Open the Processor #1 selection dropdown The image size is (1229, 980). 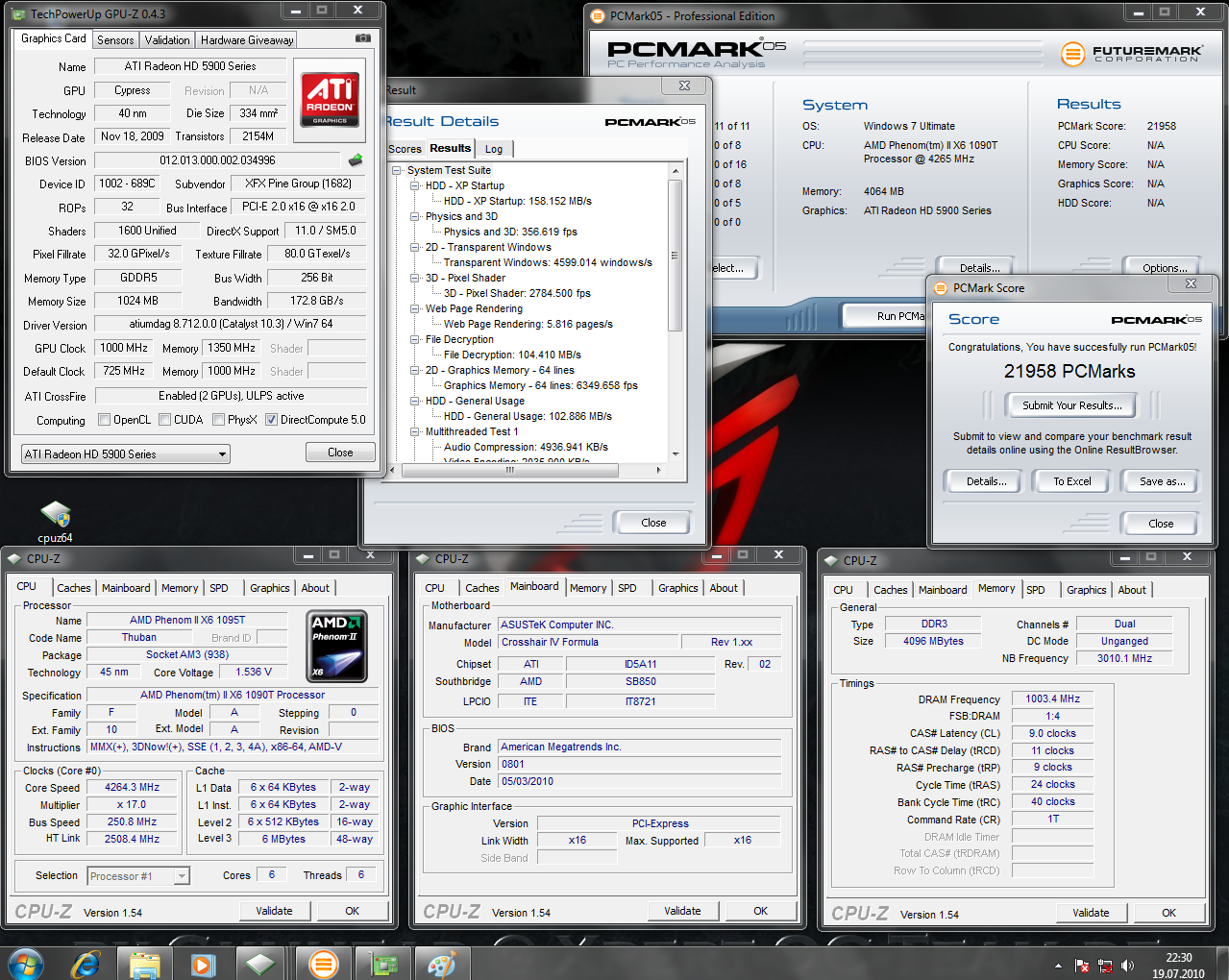click(138, 875)
